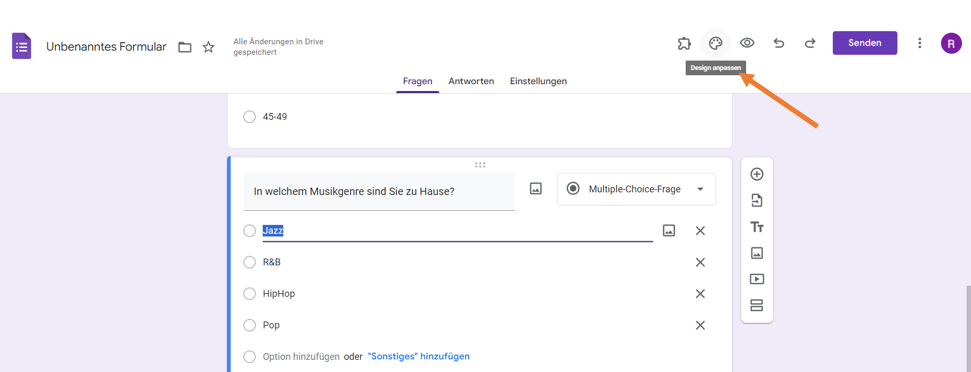Open the three-dot more options menu

(x=920, y=43)
